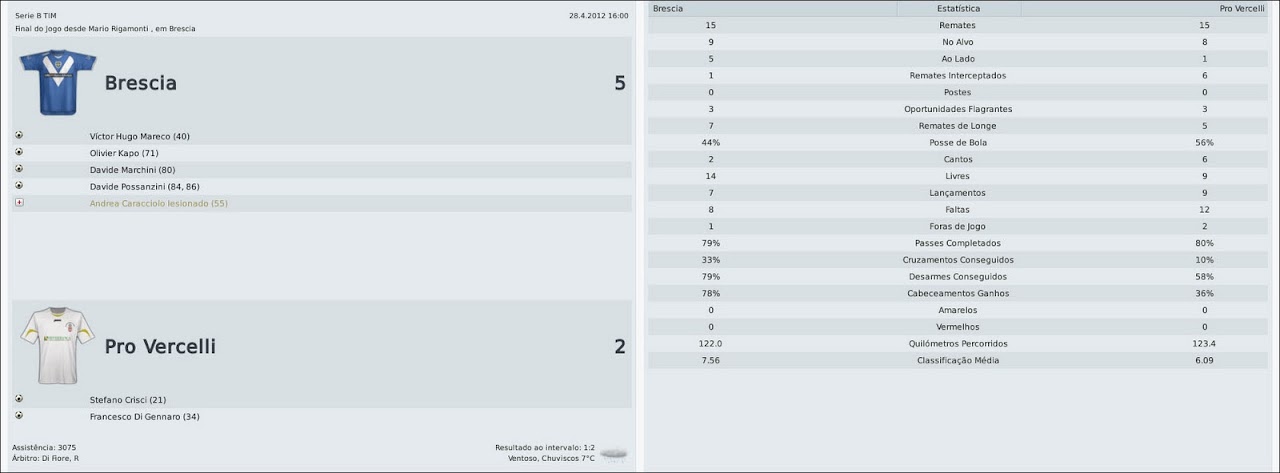The width and height of the screenshot is (1280, 473).
Task: Click the goal icon next to Stefano Crisci
Action: point(19,399)
